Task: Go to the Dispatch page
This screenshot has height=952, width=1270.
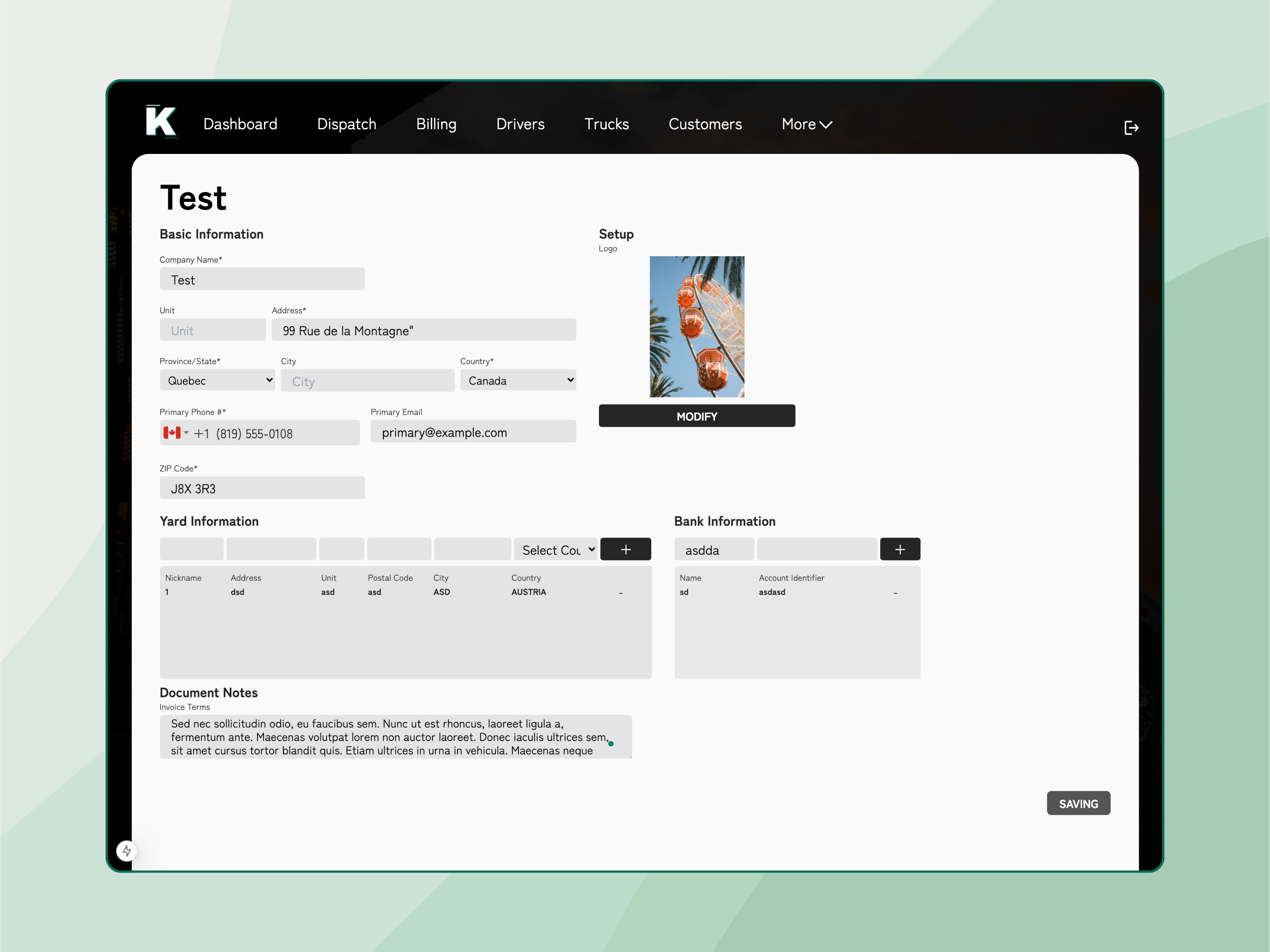Action: click(x=346, y=125)
